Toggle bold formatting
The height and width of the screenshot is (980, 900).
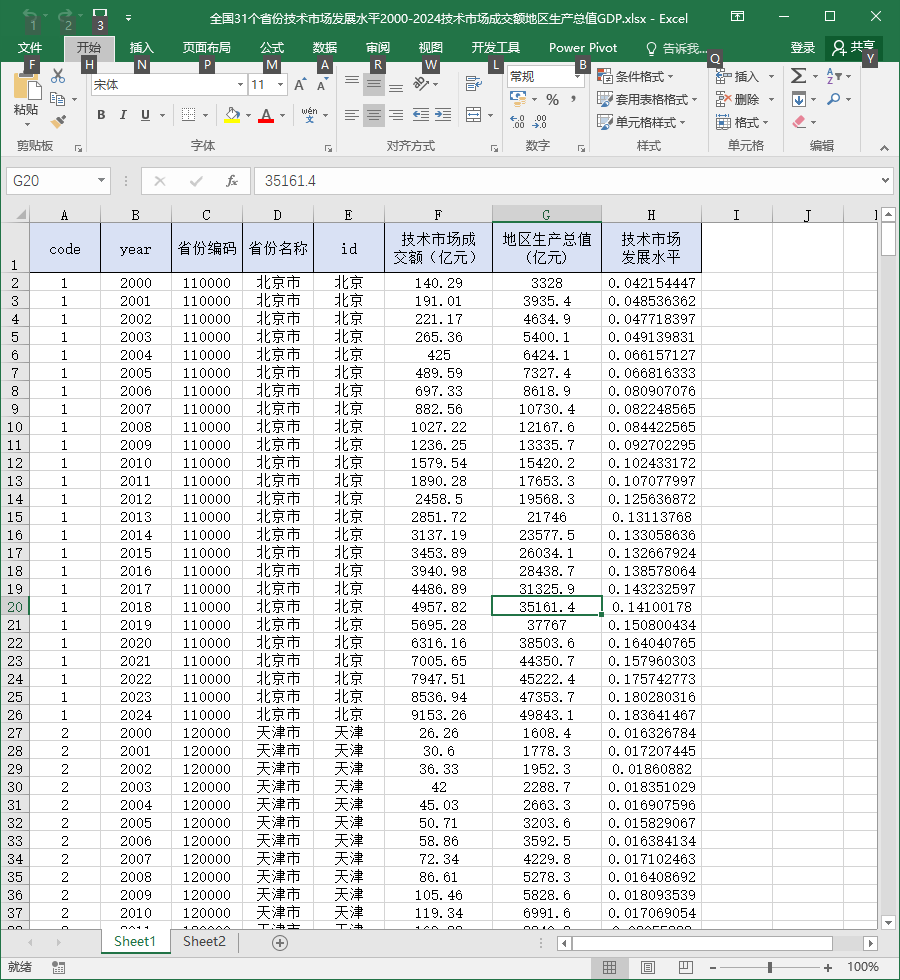tap(101, 115)
